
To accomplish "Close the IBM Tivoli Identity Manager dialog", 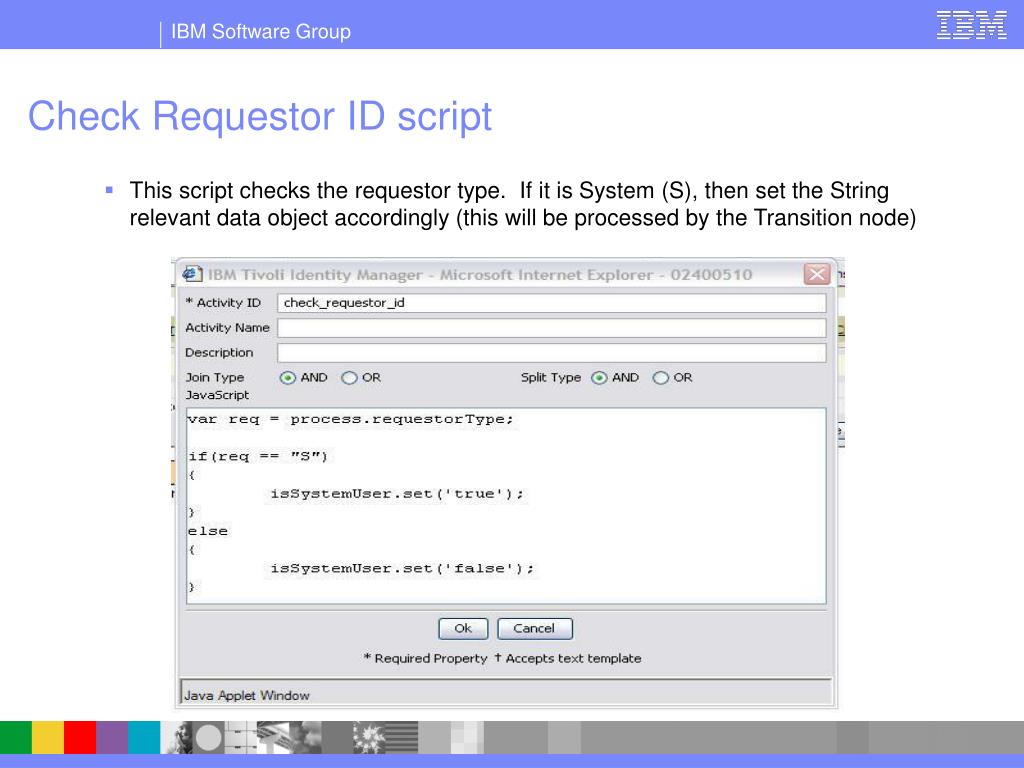I will click(816, 274).
